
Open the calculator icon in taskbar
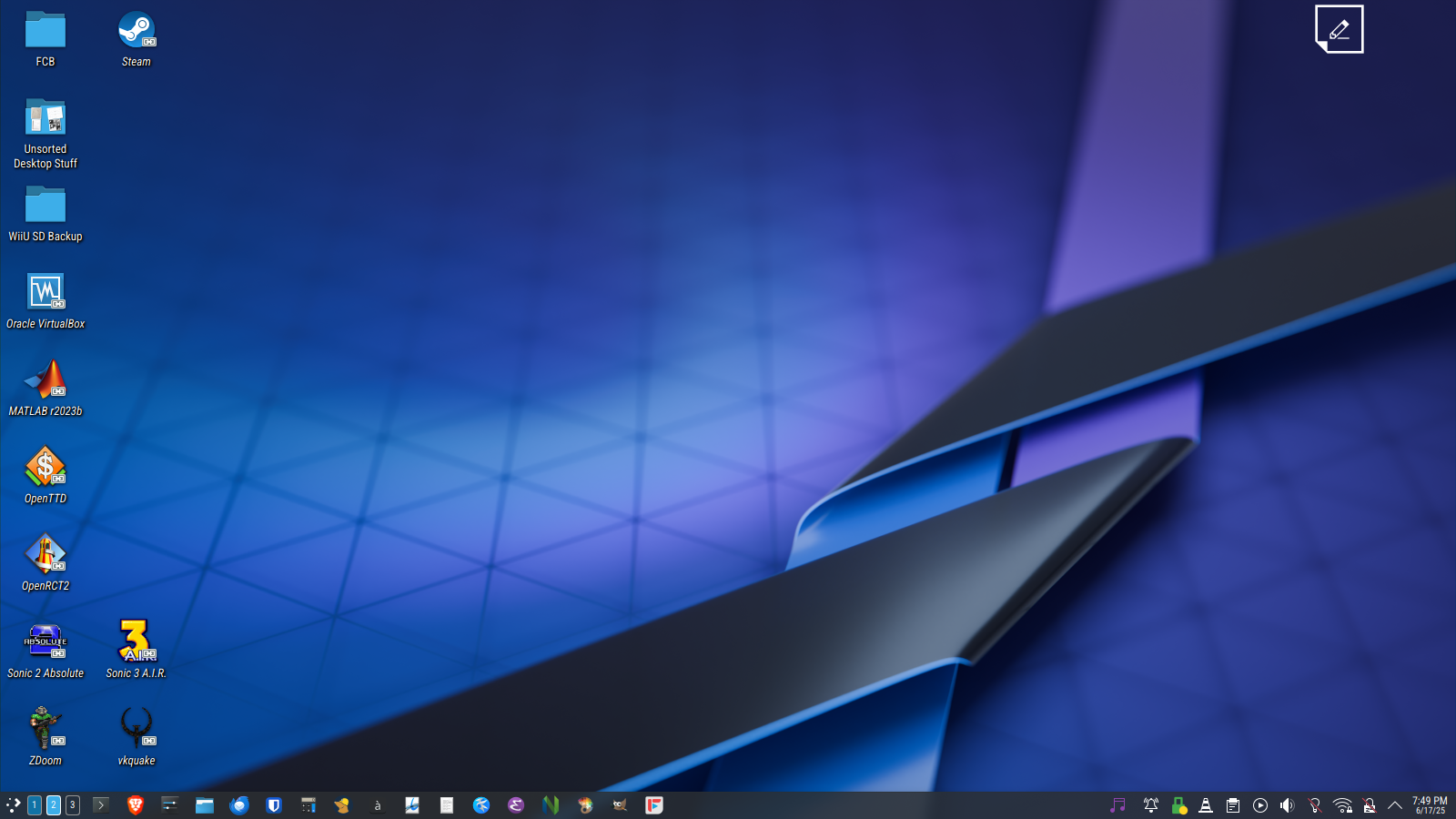click(x=308, y=804)
